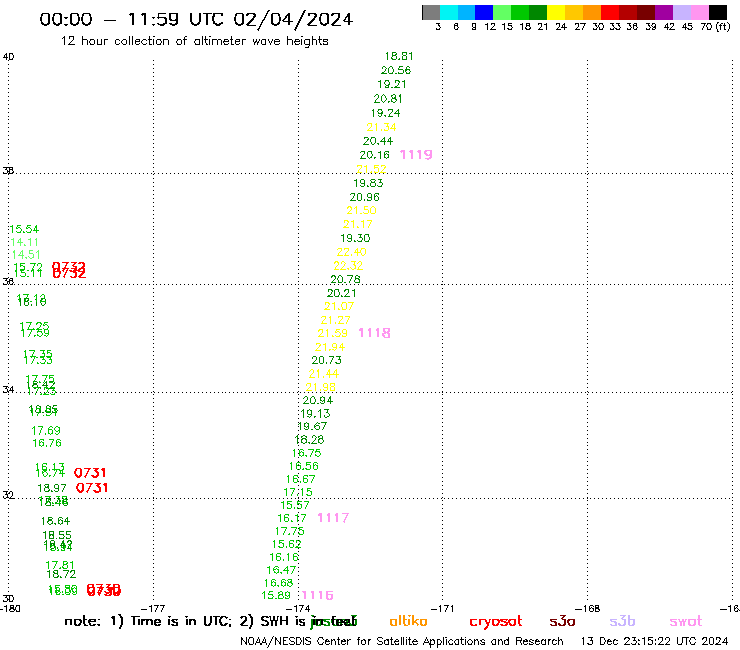740x650 pixels.
Task: Select the 19.83 wave height
Action: 368,183
